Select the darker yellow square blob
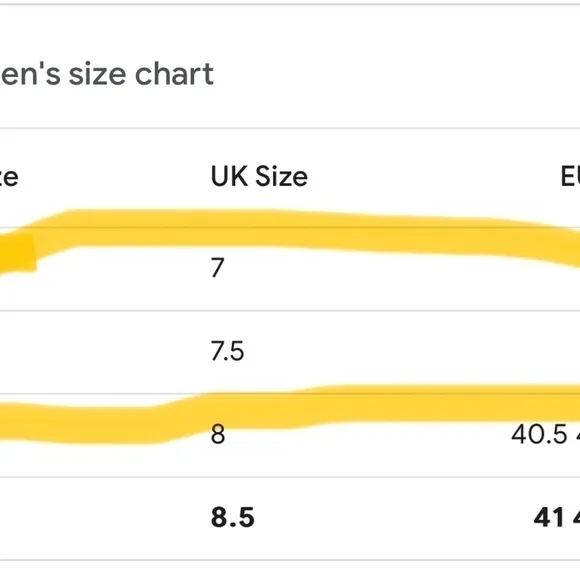The height and width of the screenshot is (580, 580). coord(18,254)
